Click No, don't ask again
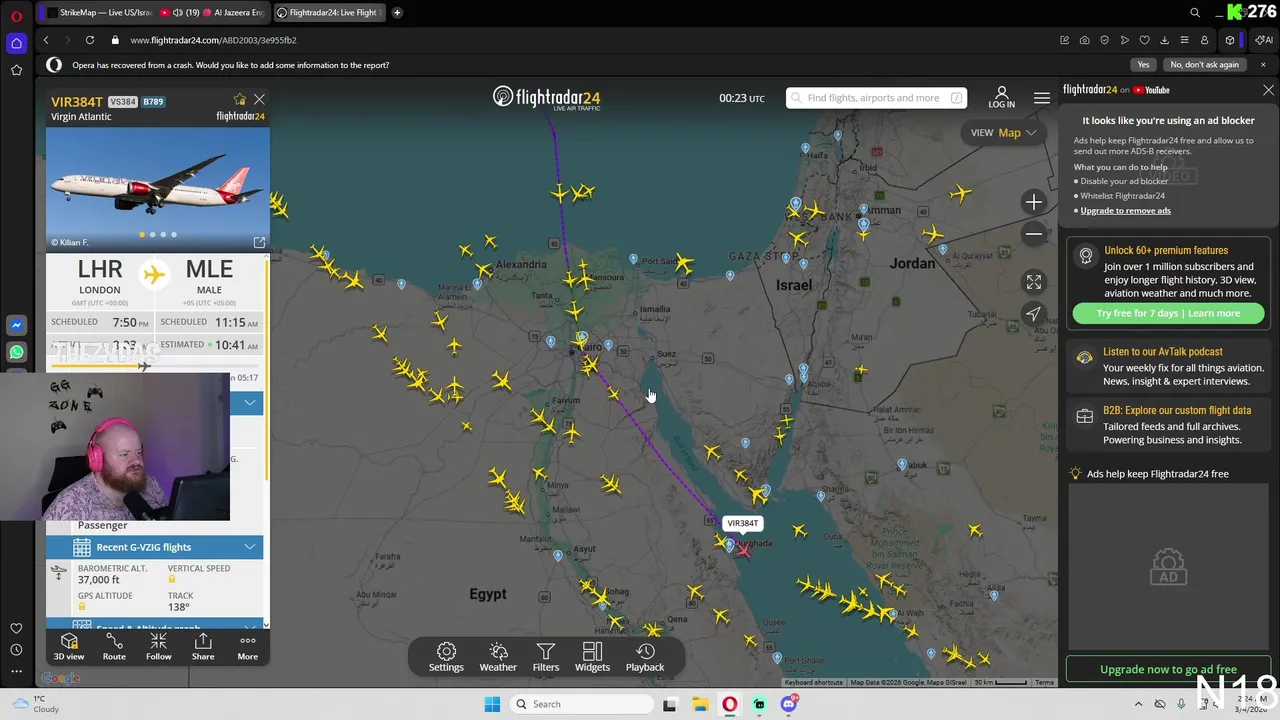Viewport: 1280px width, 720px height. click(1204, 65)
